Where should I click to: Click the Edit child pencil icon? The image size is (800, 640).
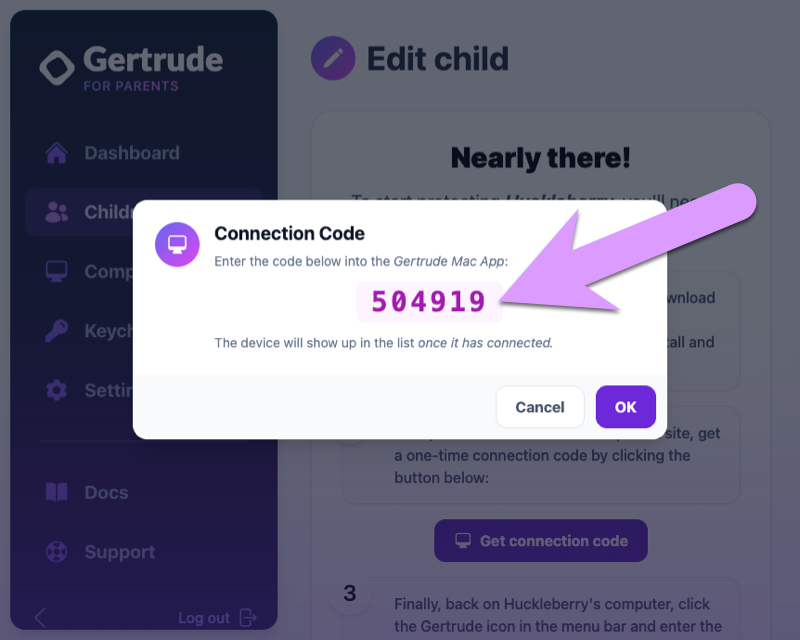(x=332, y=58)
